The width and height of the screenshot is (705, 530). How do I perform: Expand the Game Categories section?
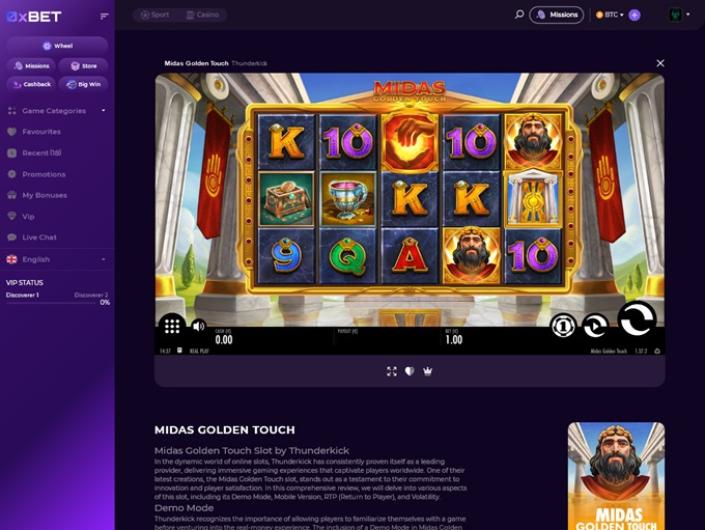click(x=57, y=111)
